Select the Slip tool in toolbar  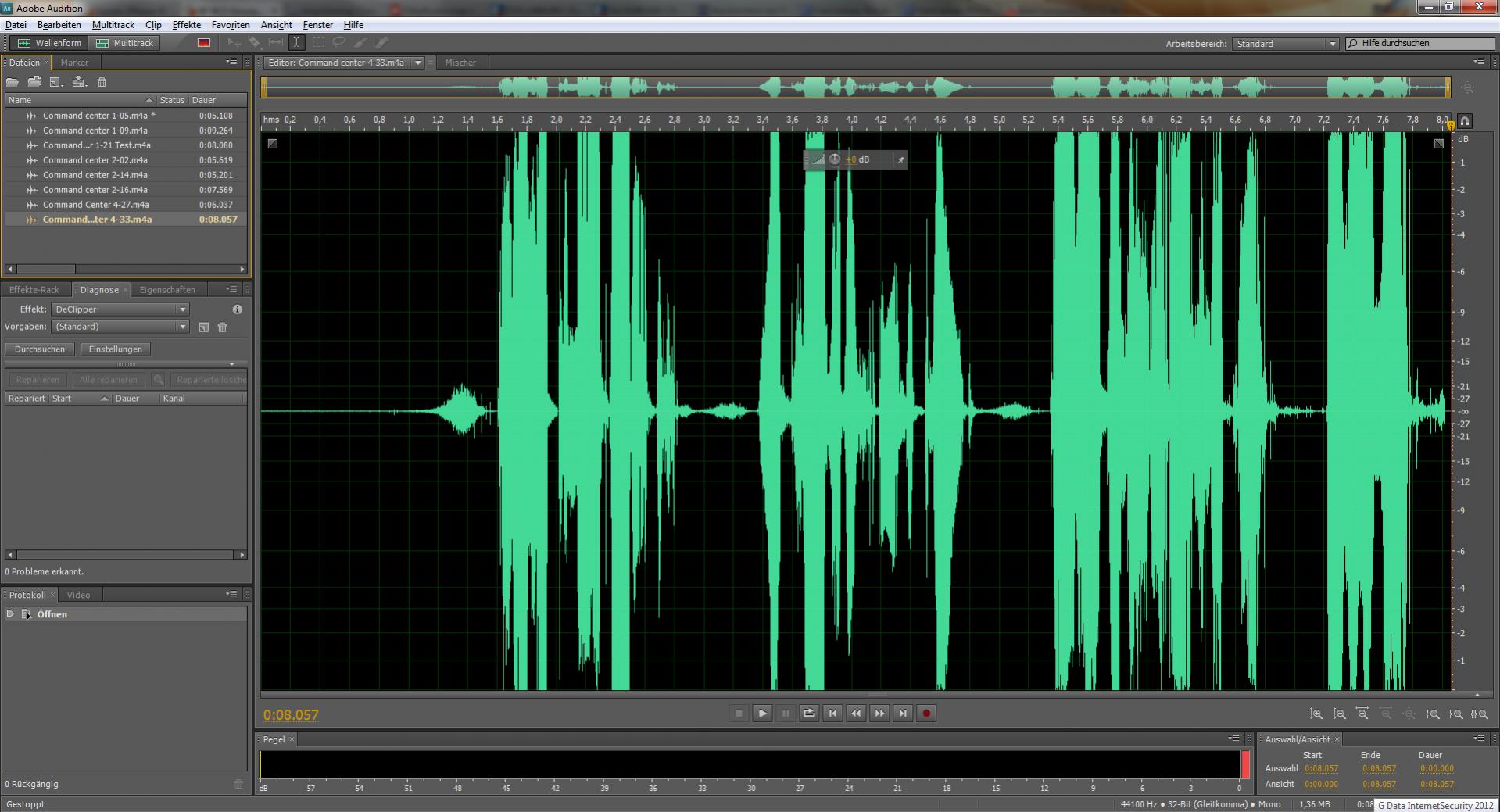(x=276, y=43)
